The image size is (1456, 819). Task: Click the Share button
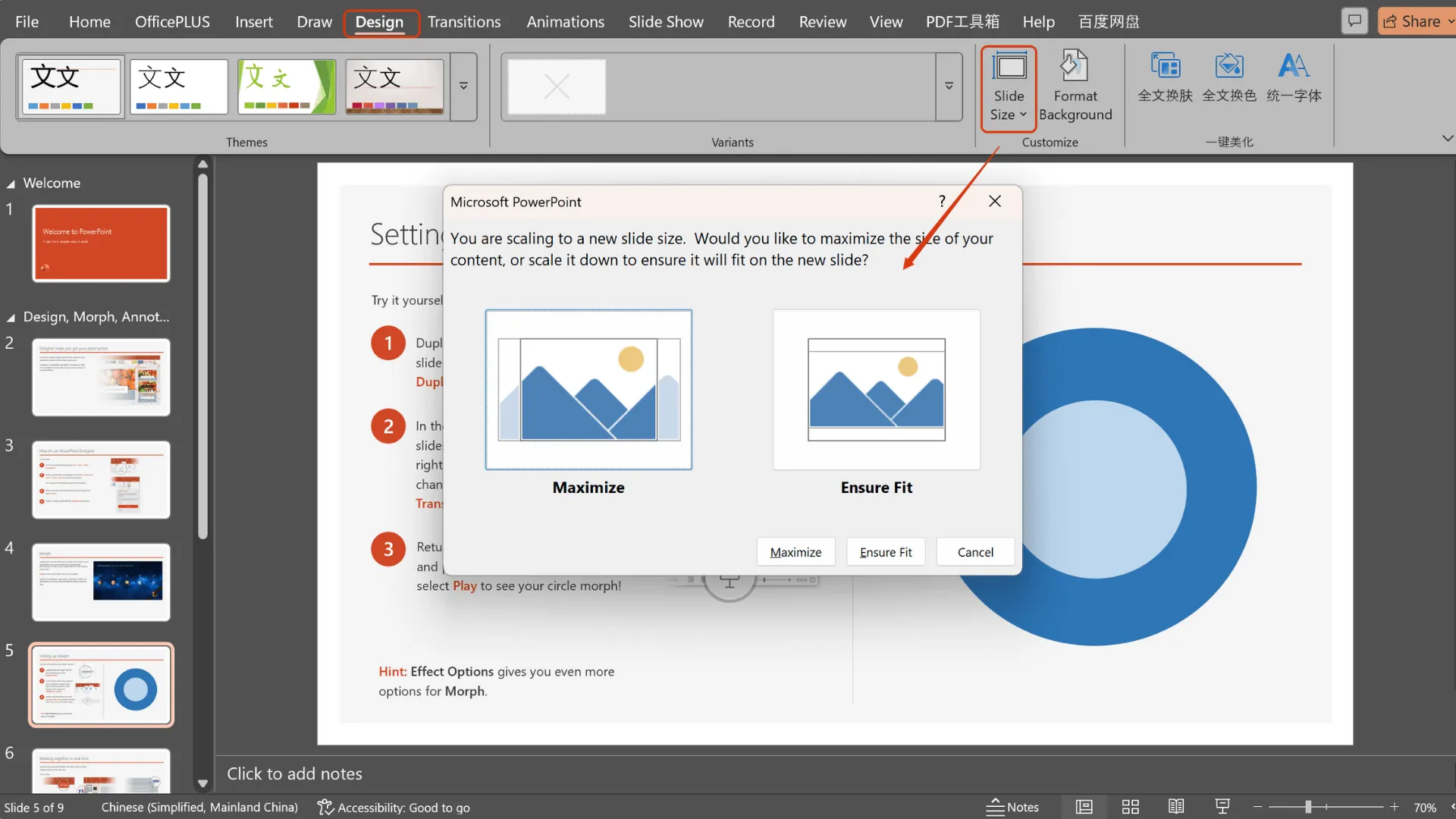point(1415,21)
